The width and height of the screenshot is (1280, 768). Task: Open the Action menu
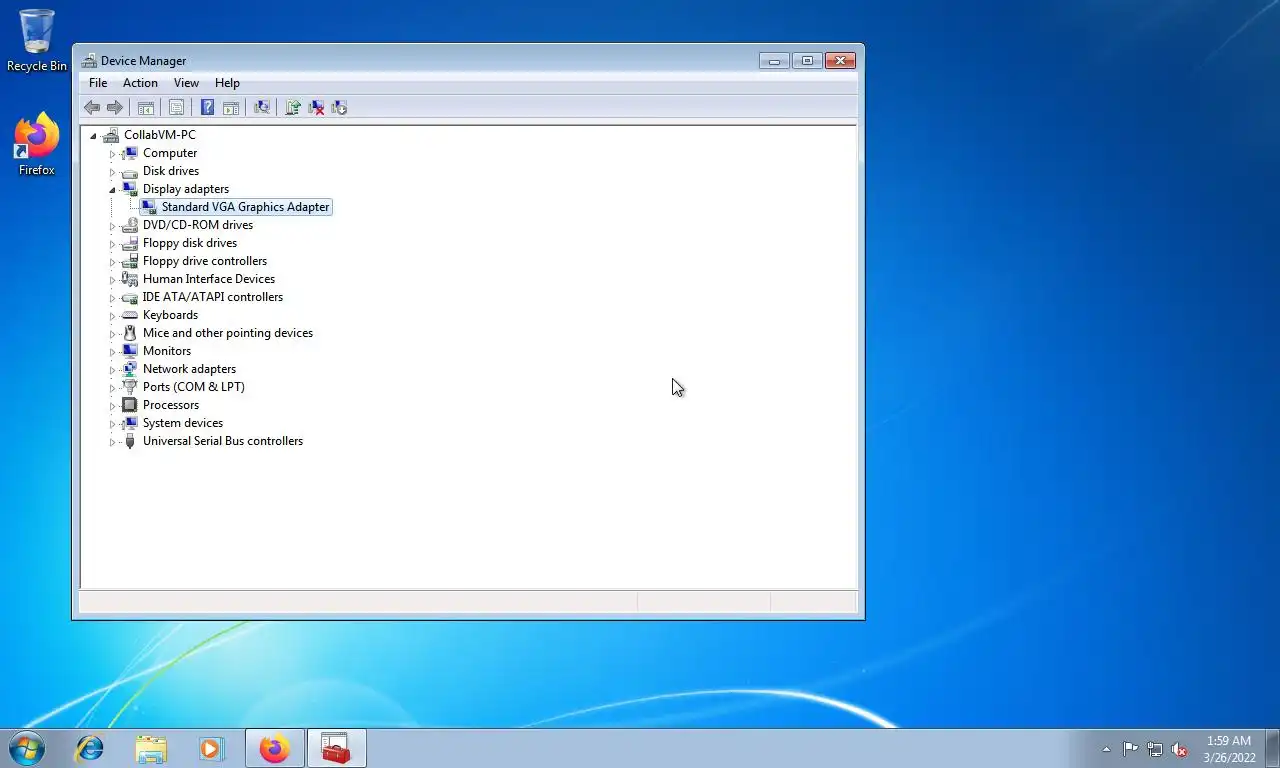(x=140, y=83)
